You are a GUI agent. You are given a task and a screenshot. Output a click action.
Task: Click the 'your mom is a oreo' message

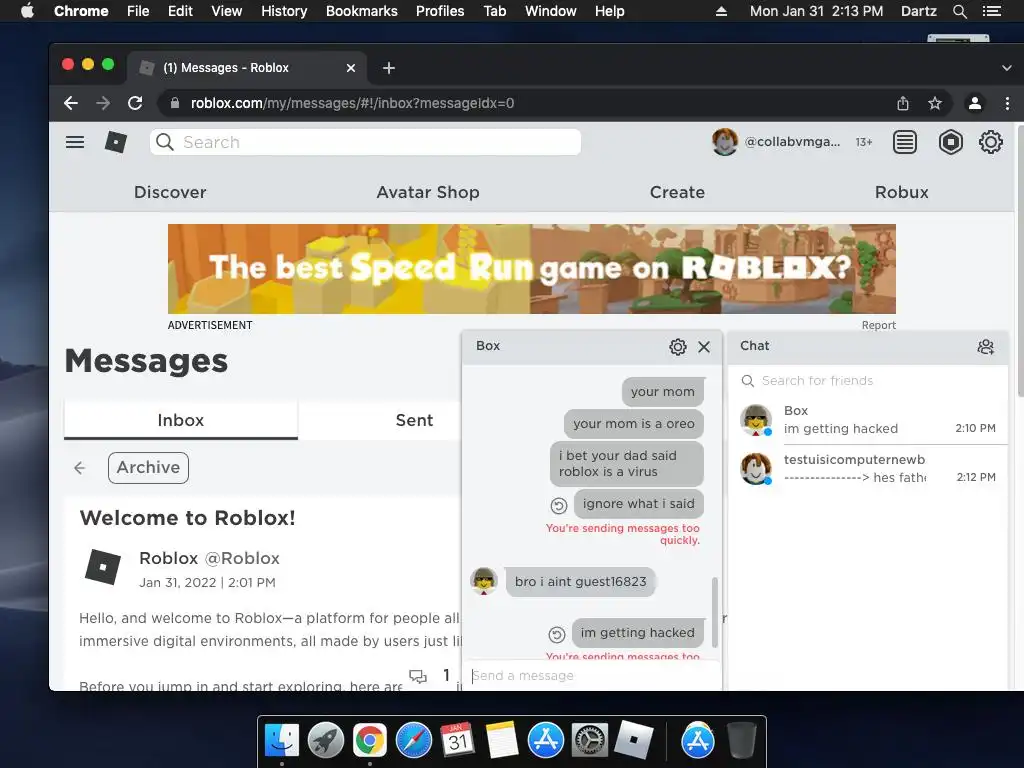(633, 424)
